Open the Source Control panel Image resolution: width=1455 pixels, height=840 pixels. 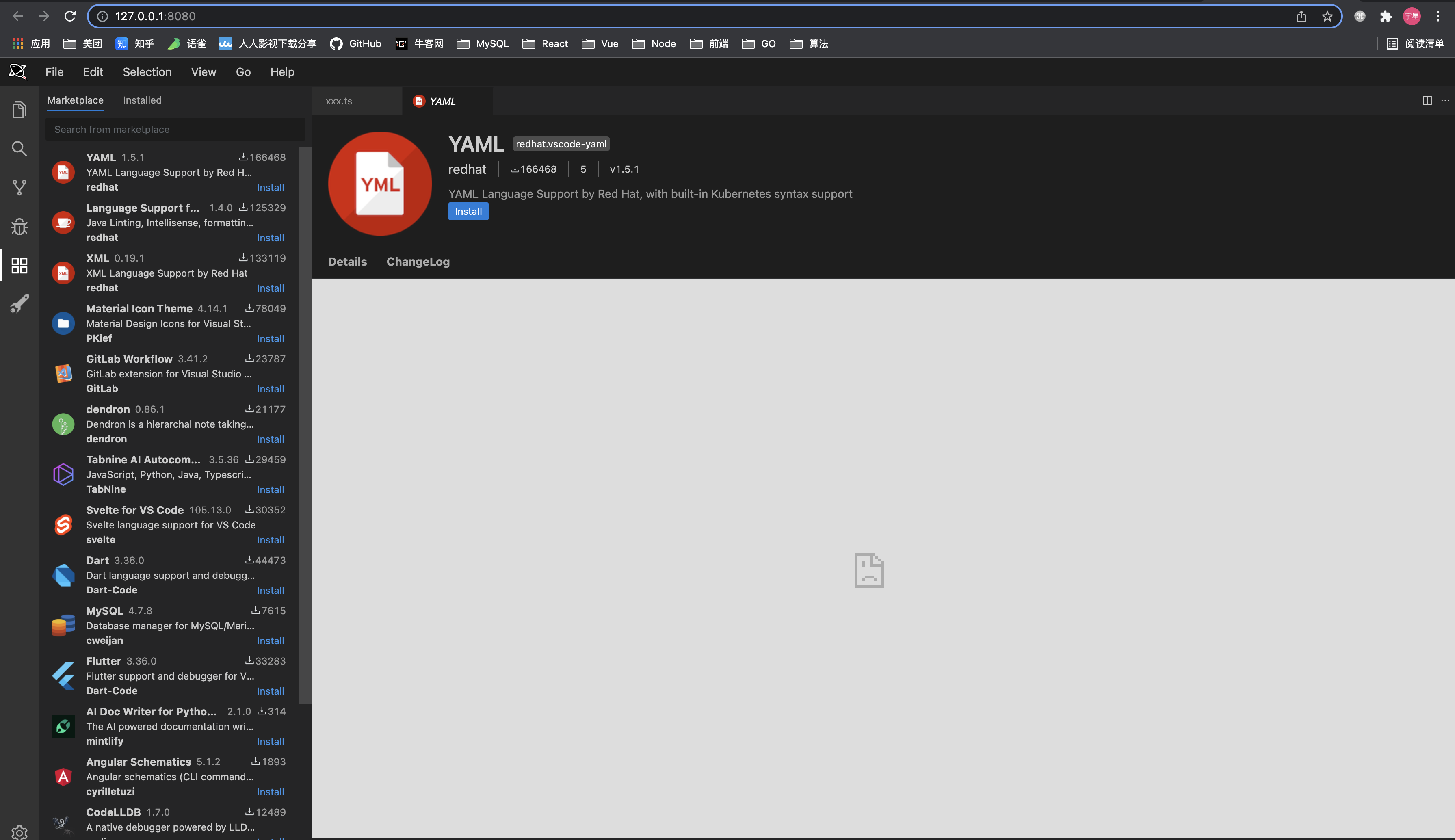coord(19,187)
